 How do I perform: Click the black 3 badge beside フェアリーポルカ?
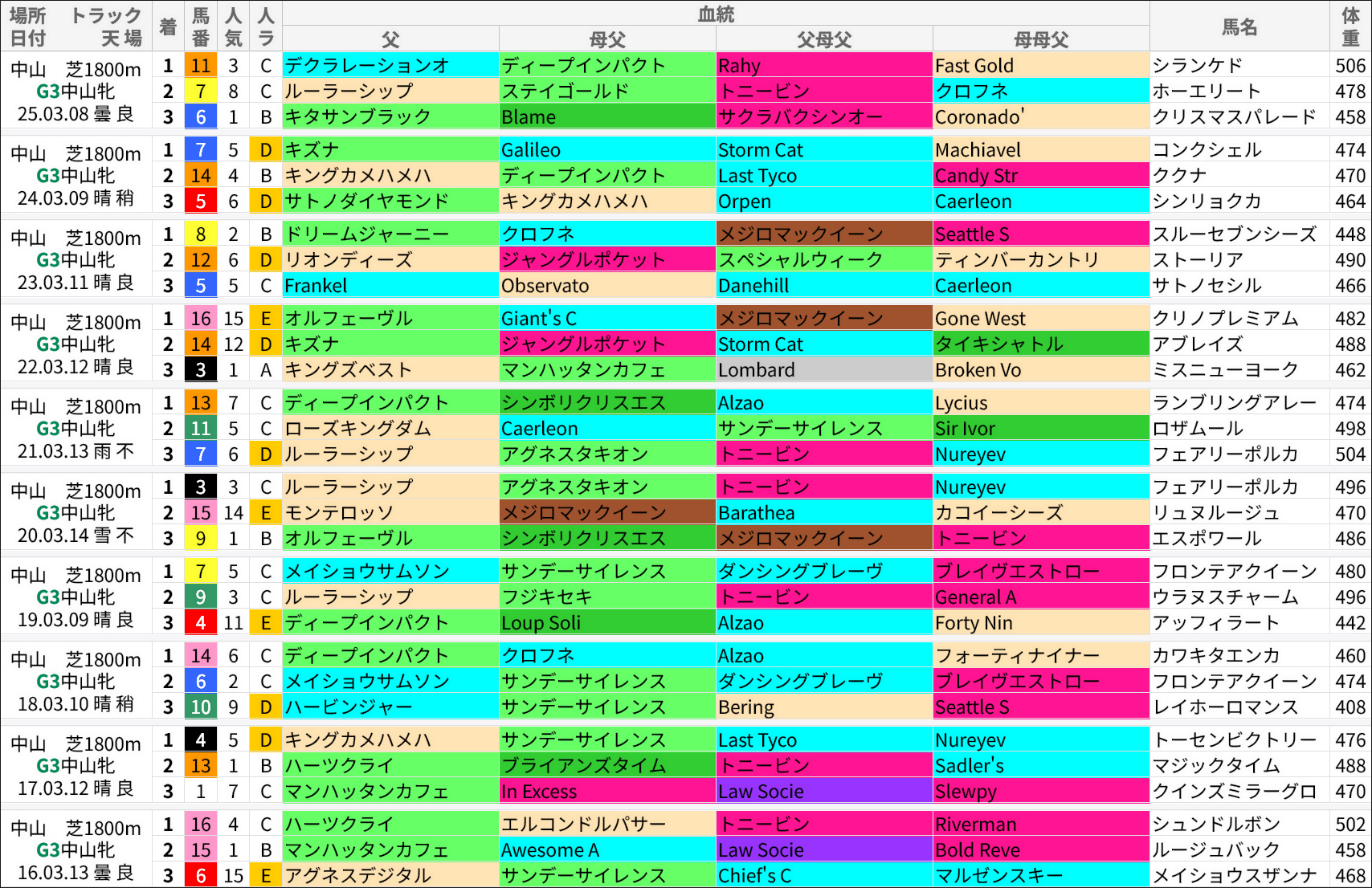[200, 486]
